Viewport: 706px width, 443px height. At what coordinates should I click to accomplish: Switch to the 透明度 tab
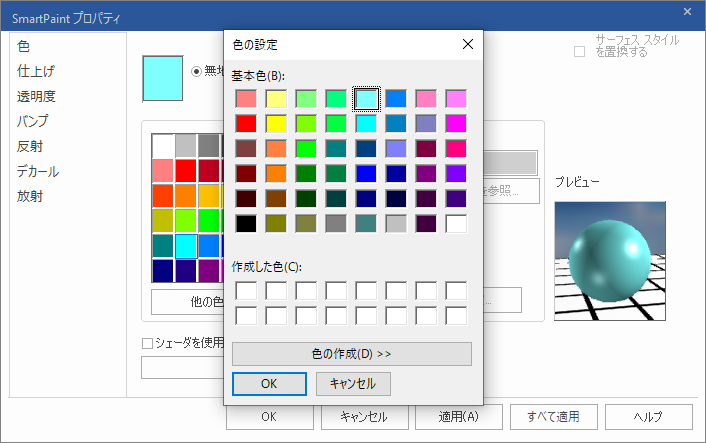(x=36, y=96)
